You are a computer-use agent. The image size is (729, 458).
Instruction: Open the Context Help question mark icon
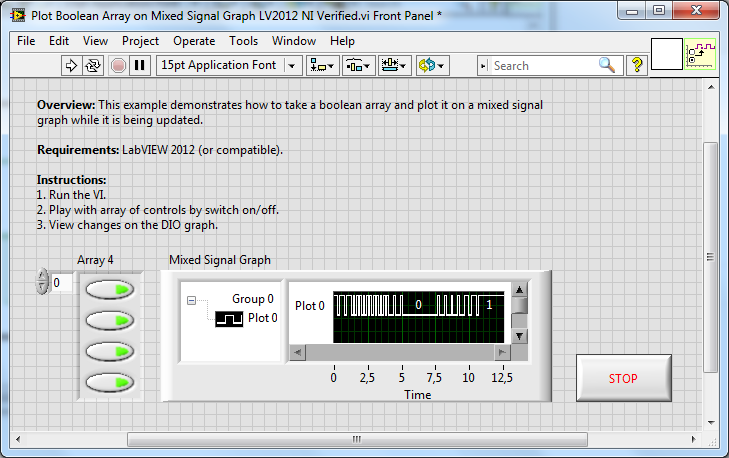[x=637, y=65]
